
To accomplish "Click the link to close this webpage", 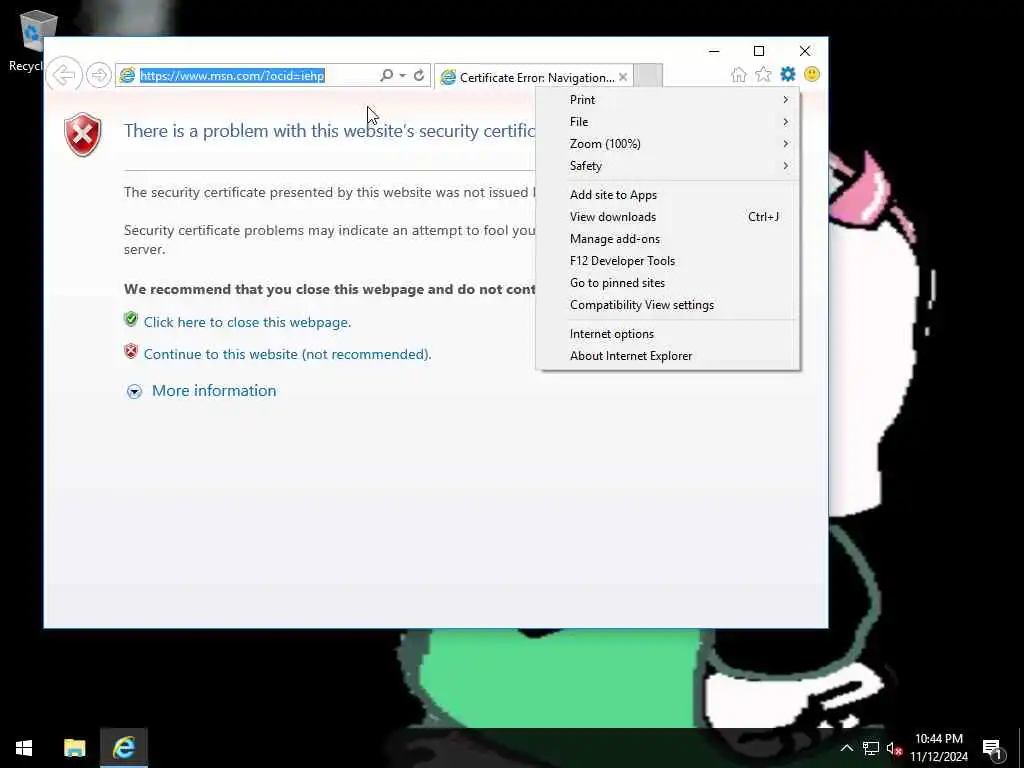I will [248, 322].
